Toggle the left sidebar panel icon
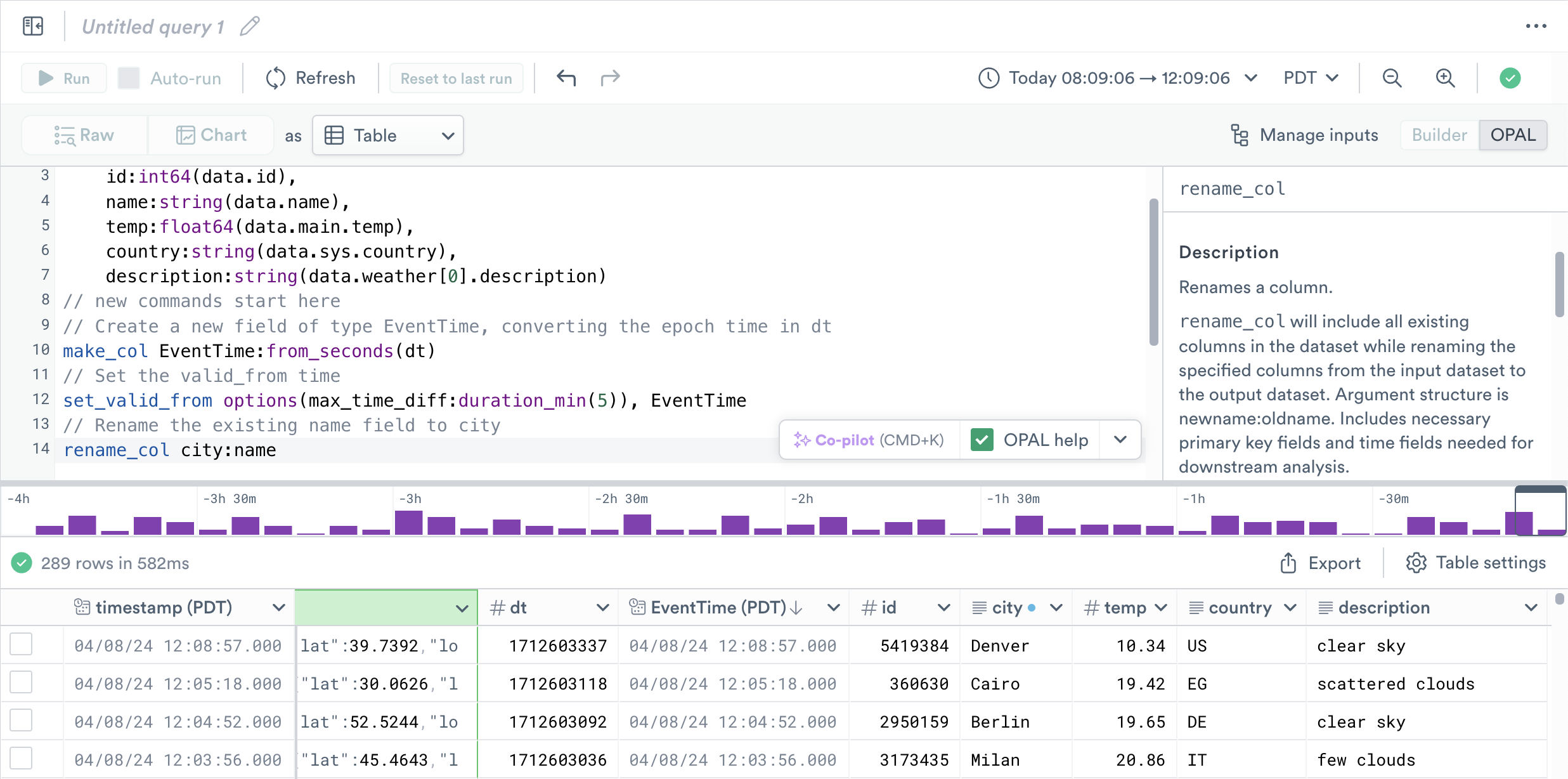This screenshot has height=779, width=1568. point(33,26)
